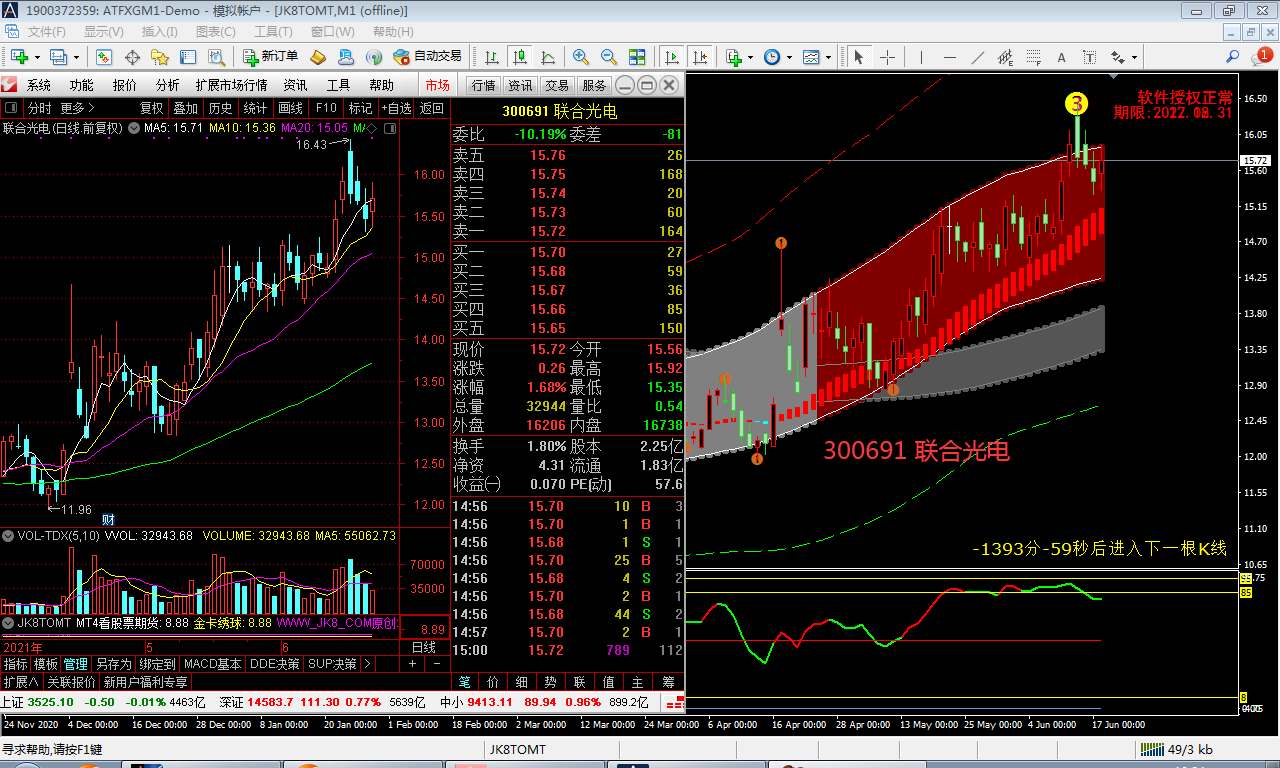Enable 自动交易 auto trading
Viewport: 1280px width, 768px height.
tap(428, 56)
